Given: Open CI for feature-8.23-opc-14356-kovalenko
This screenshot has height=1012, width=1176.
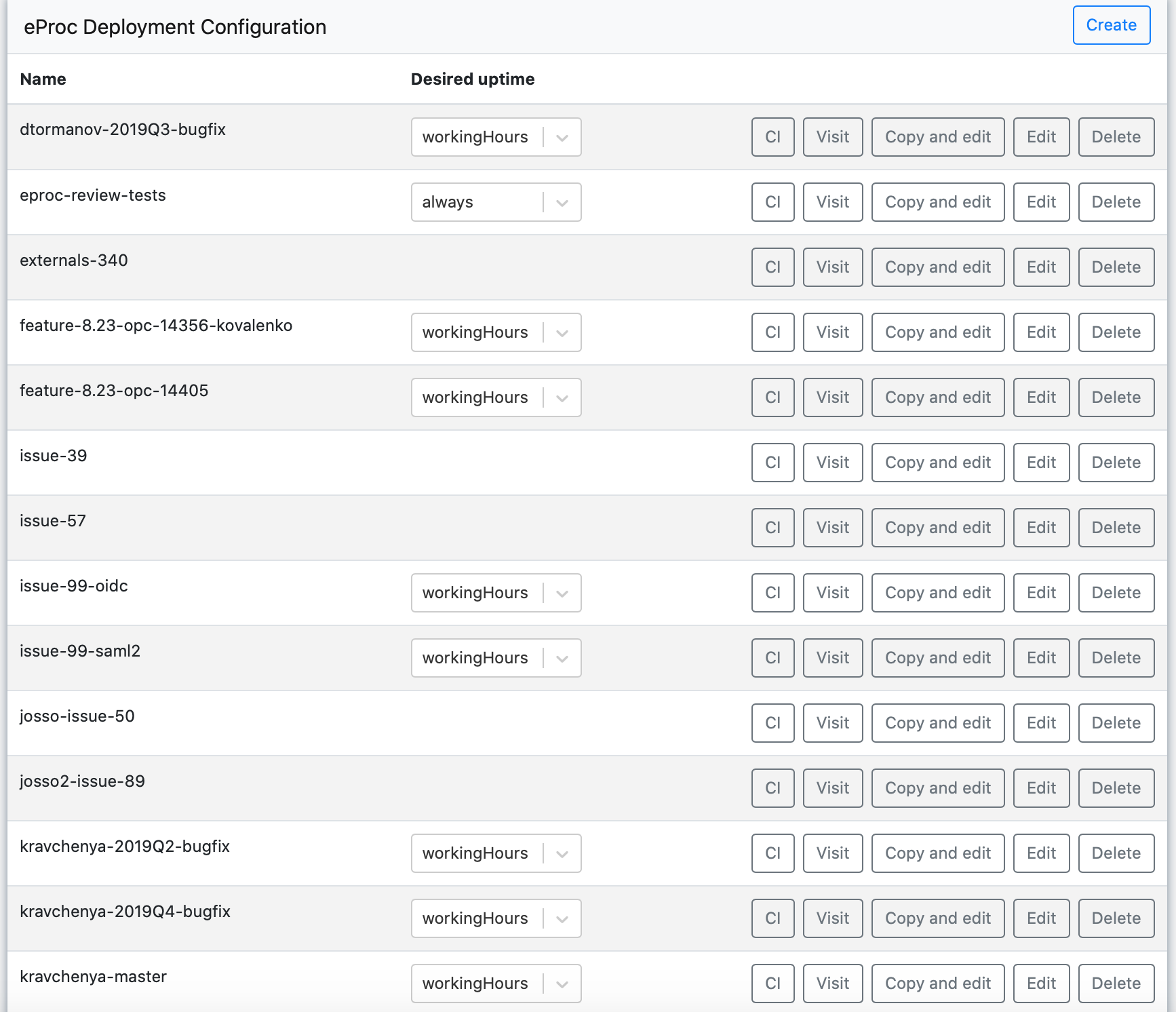Looking at the screenshot, I should click(x=772, y=332).
